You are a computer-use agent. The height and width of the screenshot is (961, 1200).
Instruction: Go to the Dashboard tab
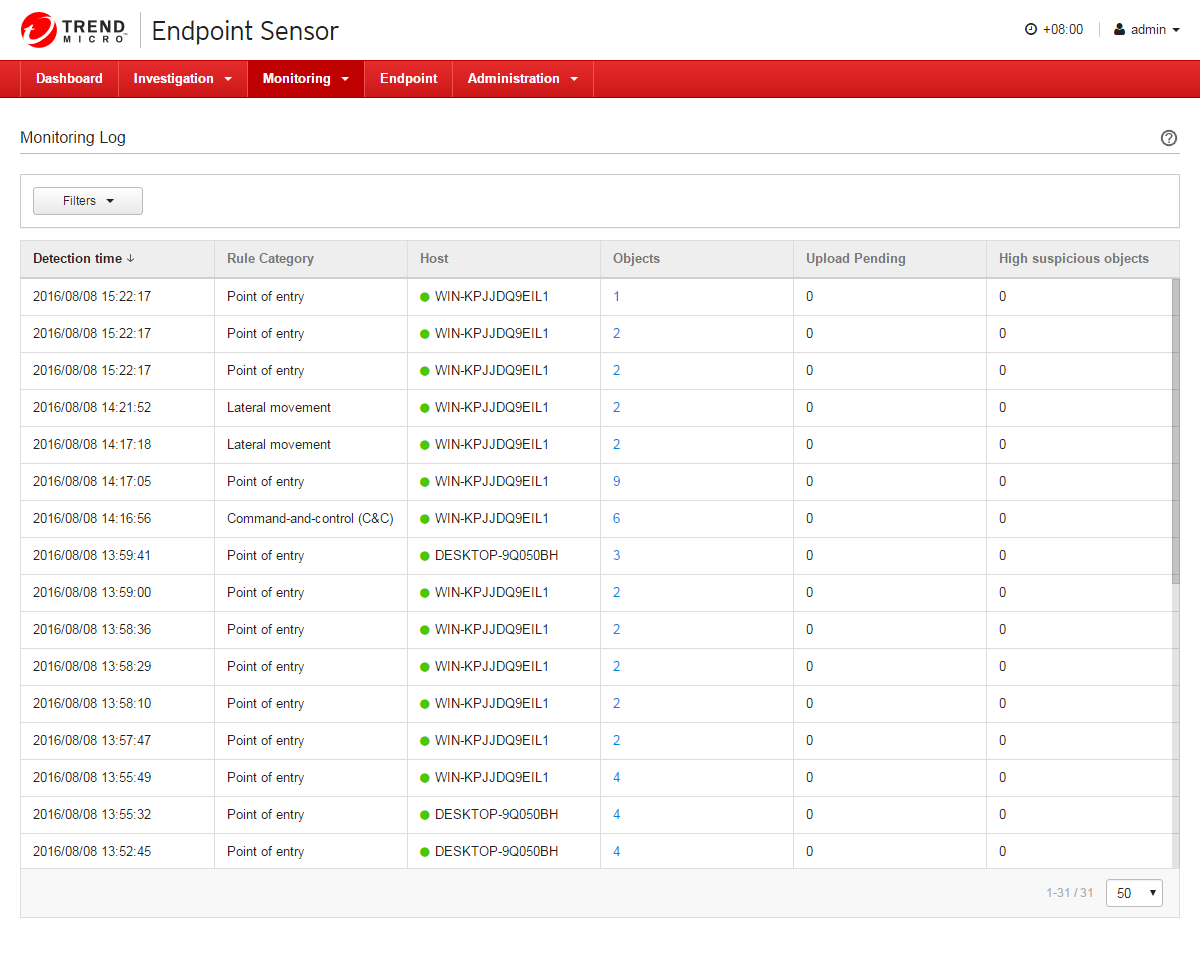click(x=69, y=79)
